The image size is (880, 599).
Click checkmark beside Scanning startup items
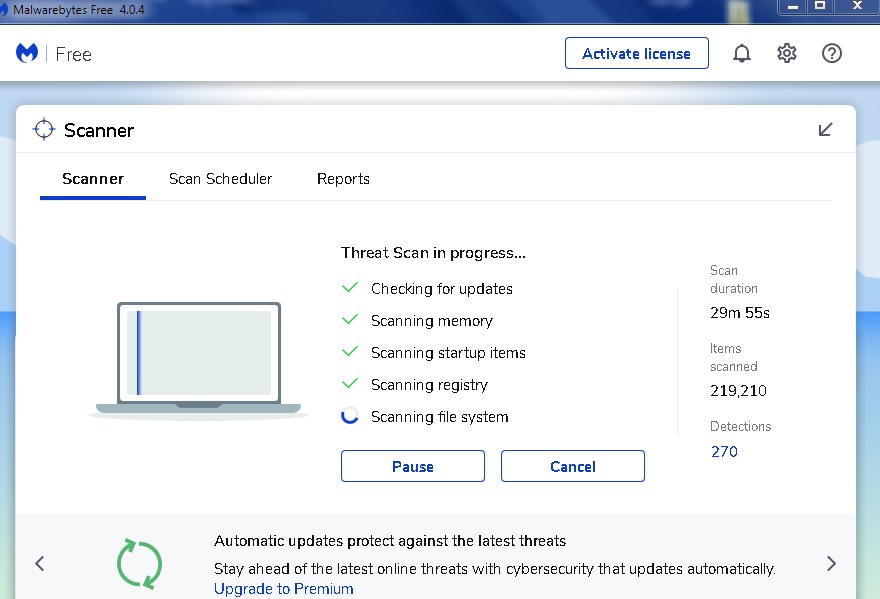coord(350,352)
